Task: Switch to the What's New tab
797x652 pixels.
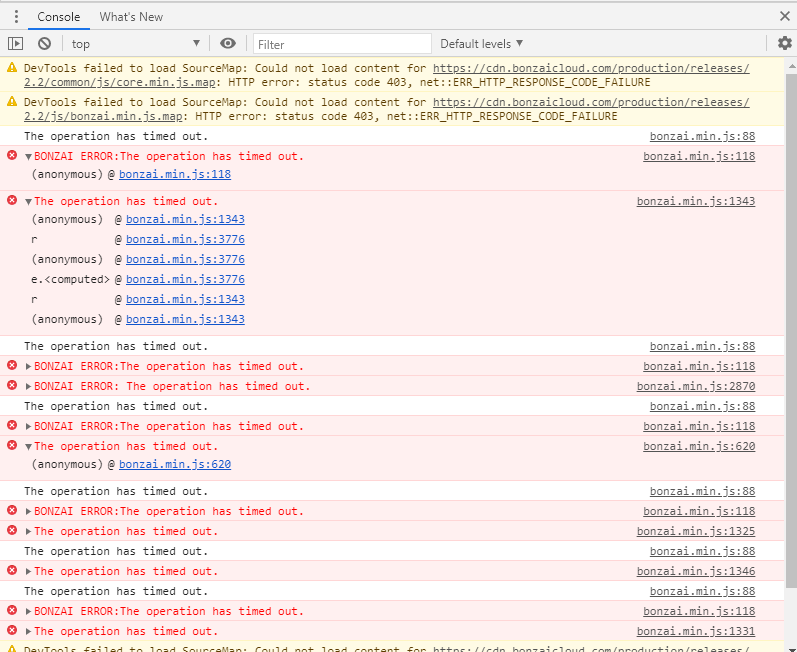Action: pyautogui.click(x=131, y=17)
